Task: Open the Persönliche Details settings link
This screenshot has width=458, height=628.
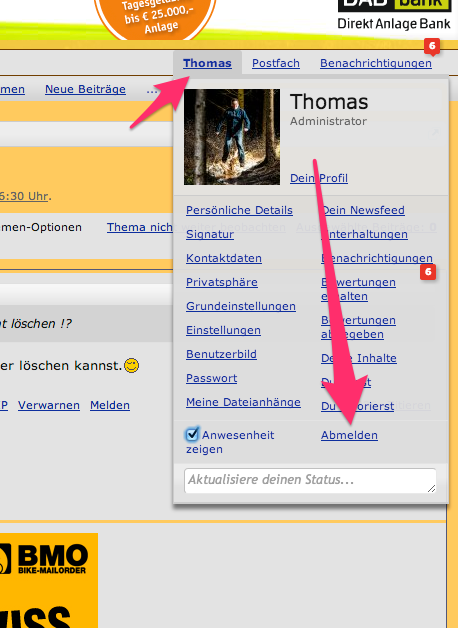Action: (x=239, y=210)
